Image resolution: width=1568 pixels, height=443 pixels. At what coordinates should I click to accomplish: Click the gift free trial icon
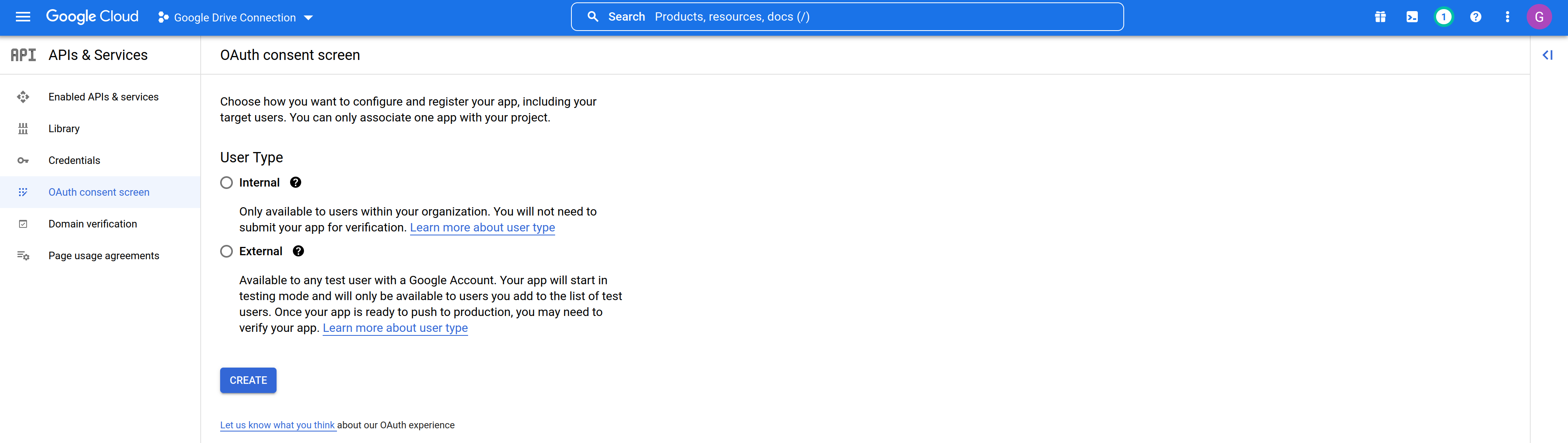(x=1380, y=17)
